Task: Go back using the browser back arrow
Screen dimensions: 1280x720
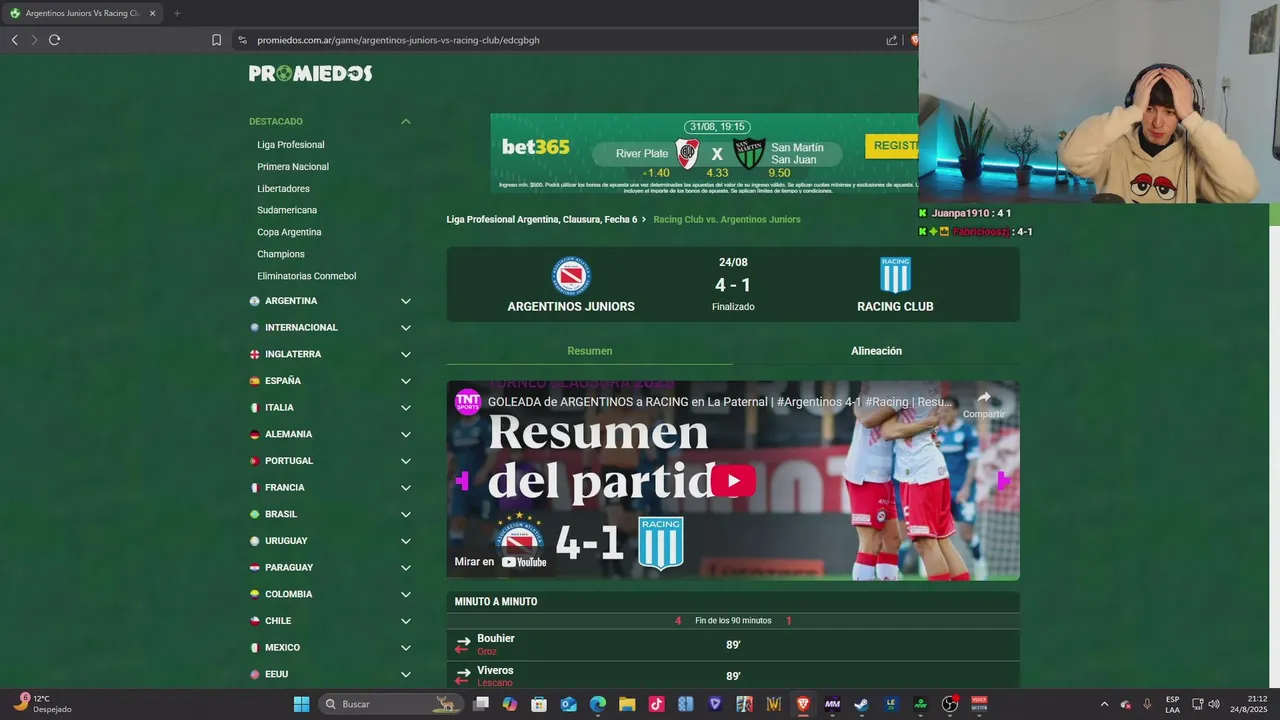Action: [x=14, y=40]
